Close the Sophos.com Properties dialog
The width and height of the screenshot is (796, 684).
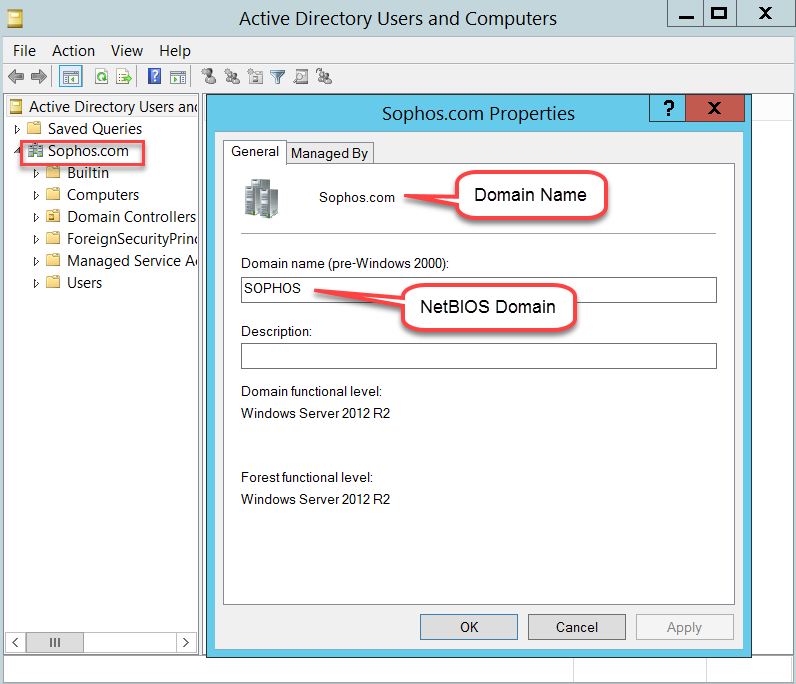715,108
